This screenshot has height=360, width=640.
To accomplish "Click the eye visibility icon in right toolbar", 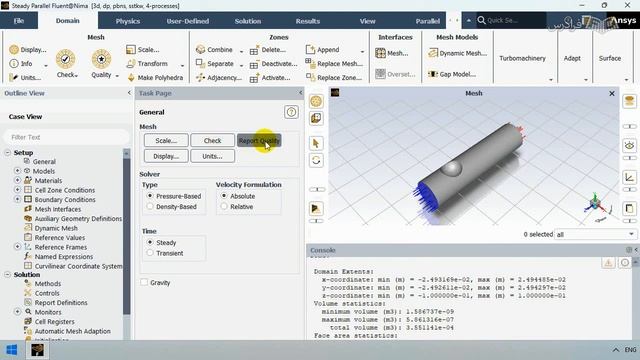I will click(629, 145).
